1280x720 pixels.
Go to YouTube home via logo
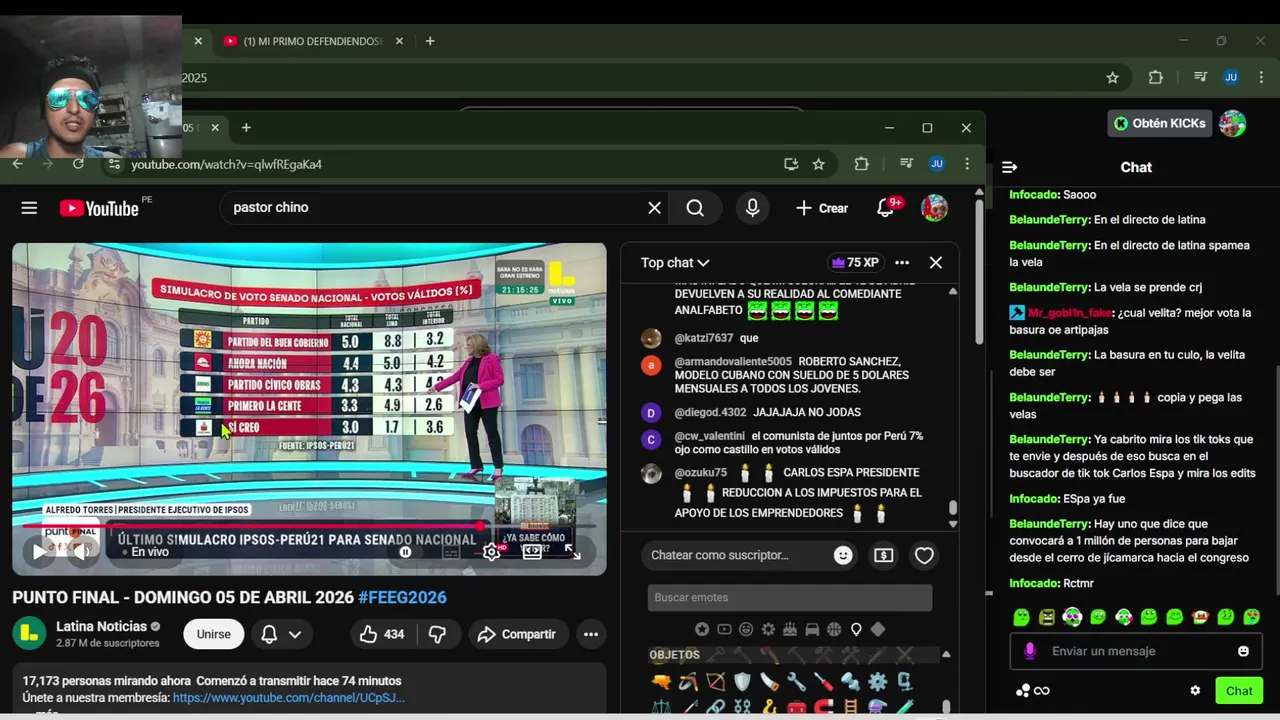[99, 208]
